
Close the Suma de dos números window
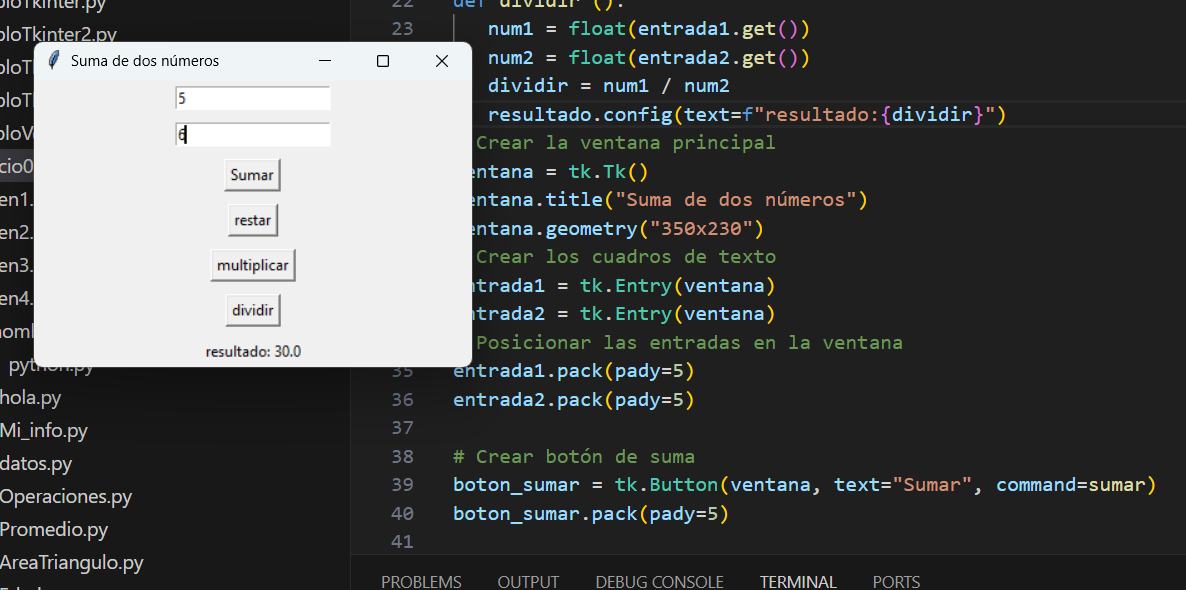[442, 61]
